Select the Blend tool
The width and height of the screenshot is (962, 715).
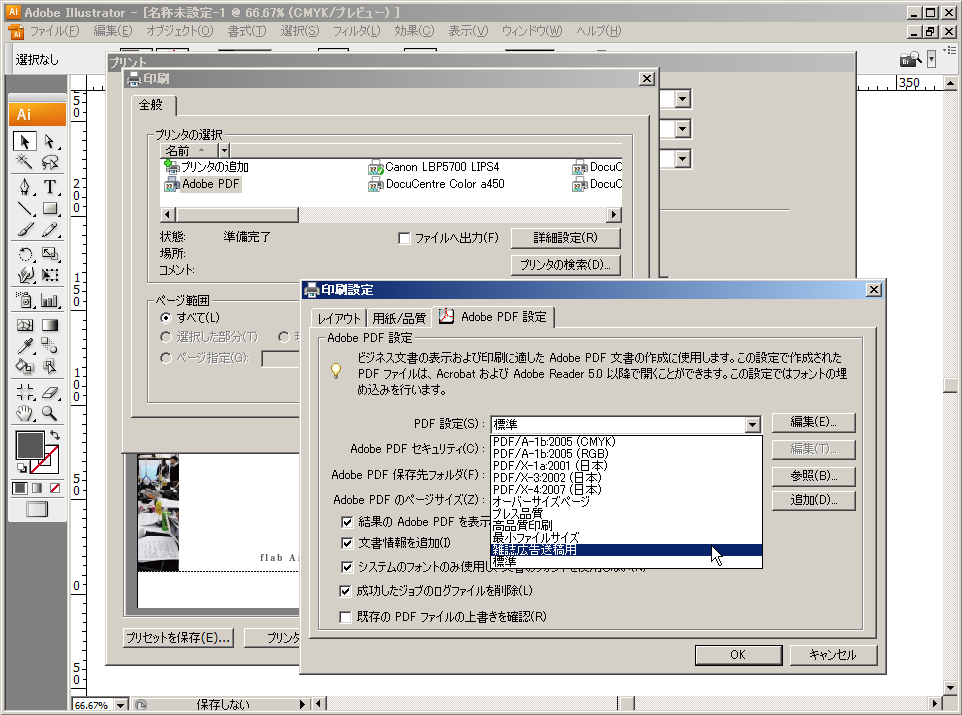coord(50,346)
